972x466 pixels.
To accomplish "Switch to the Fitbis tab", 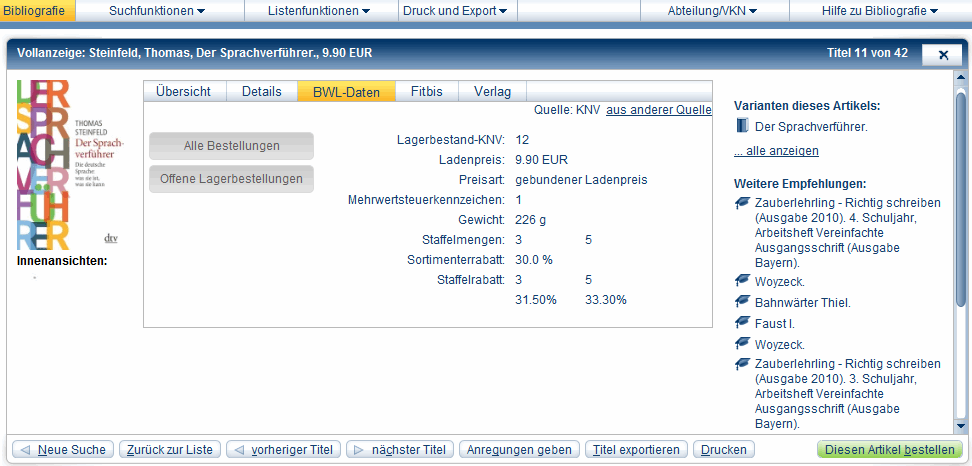I will (427, 92).
